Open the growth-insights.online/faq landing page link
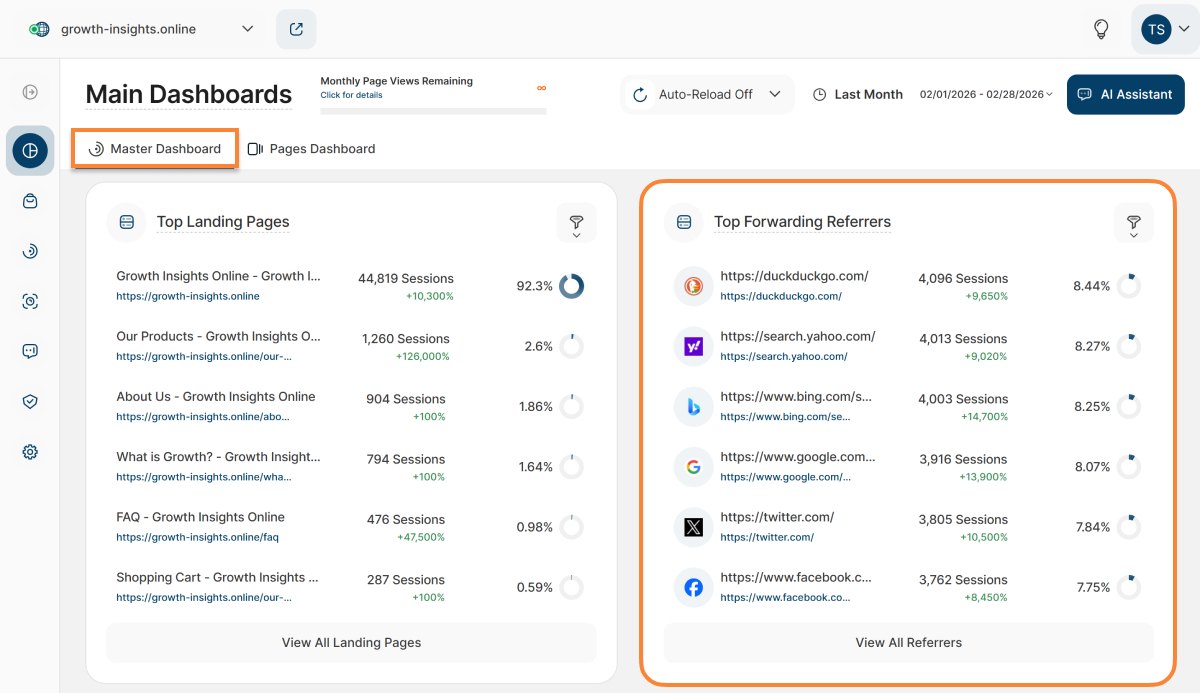Image resolution: width=1200 pixels, height=693 pixels. pos(197,537)
